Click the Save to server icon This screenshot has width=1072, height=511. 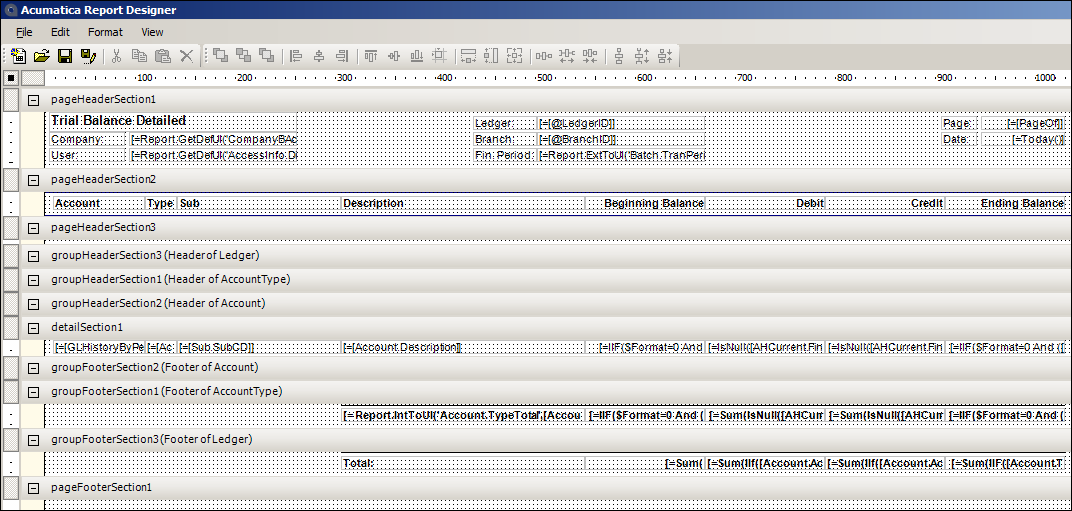[88, 56]
